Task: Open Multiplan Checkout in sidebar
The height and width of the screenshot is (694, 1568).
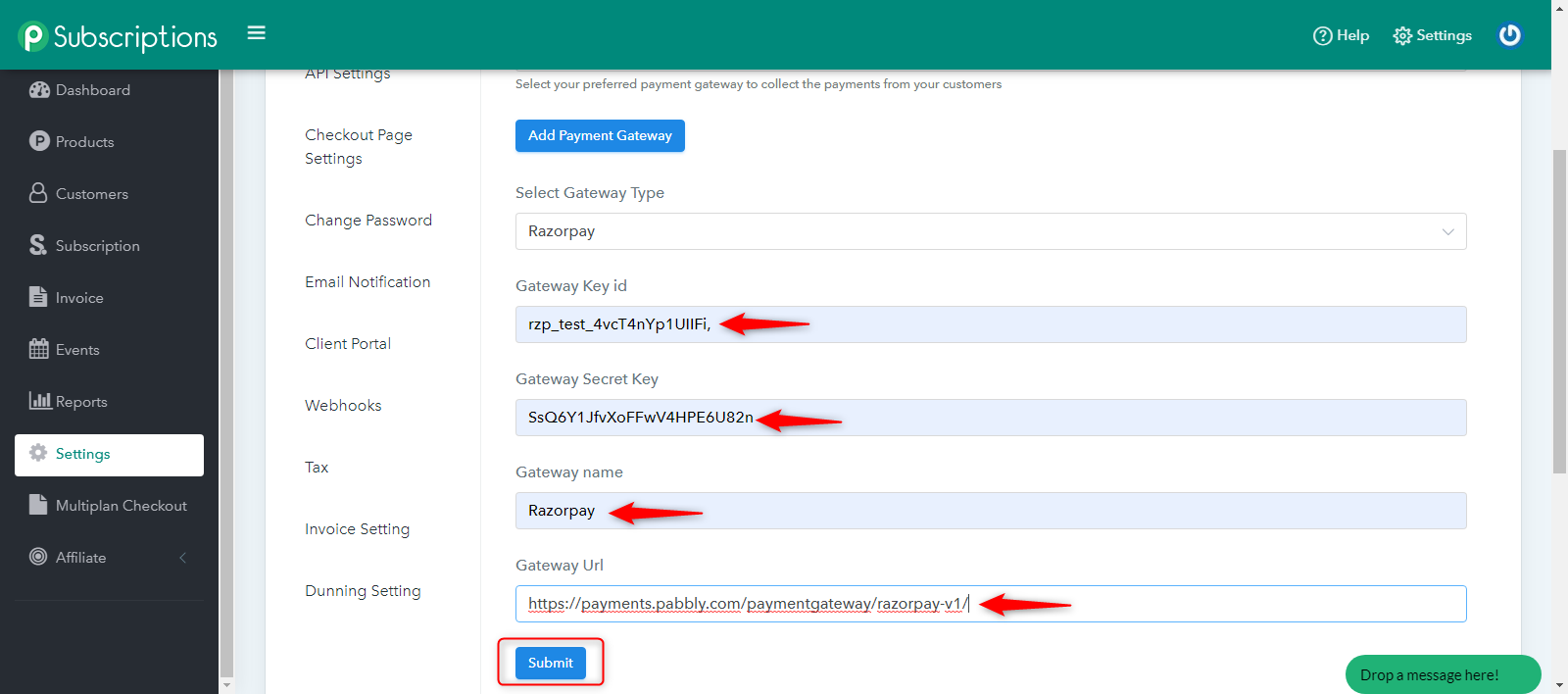Action: (x=121, y=506)
